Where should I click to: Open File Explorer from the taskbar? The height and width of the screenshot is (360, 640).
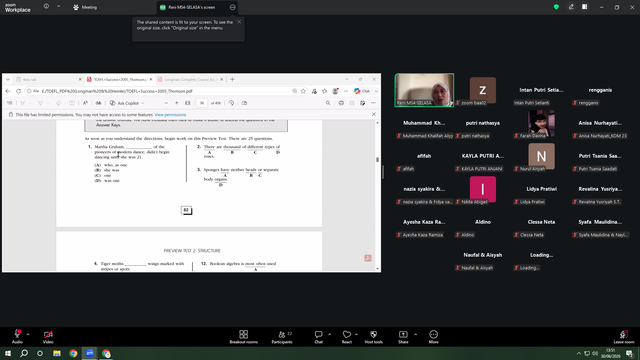57,353
